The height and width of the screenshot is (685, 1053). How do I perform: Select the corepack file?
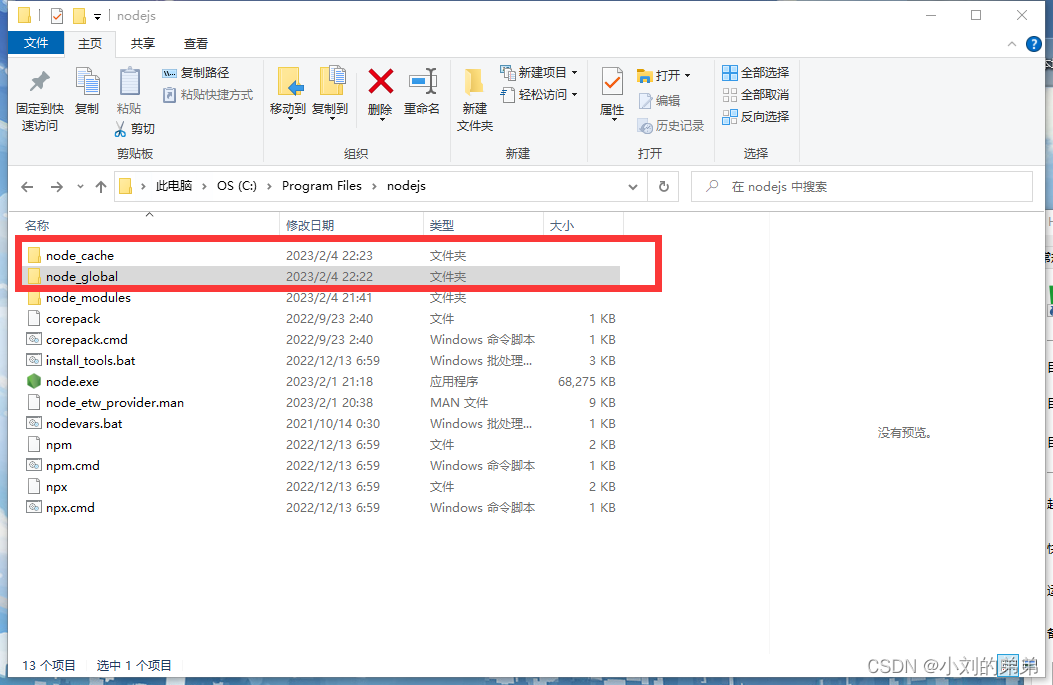[x=321, y=318]
